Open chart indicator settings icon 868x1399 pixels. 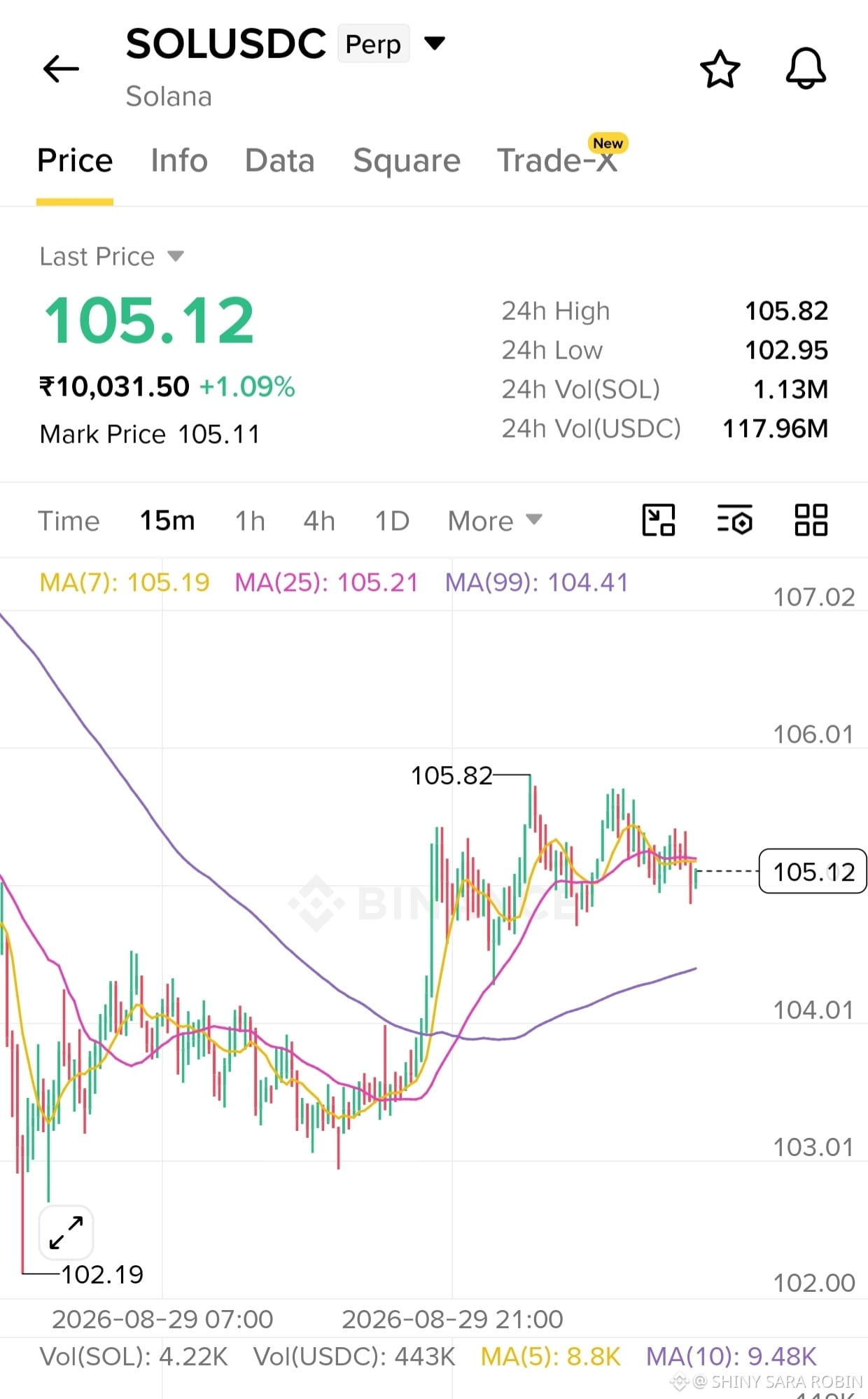pyautogui.click(x=735, y=520)
